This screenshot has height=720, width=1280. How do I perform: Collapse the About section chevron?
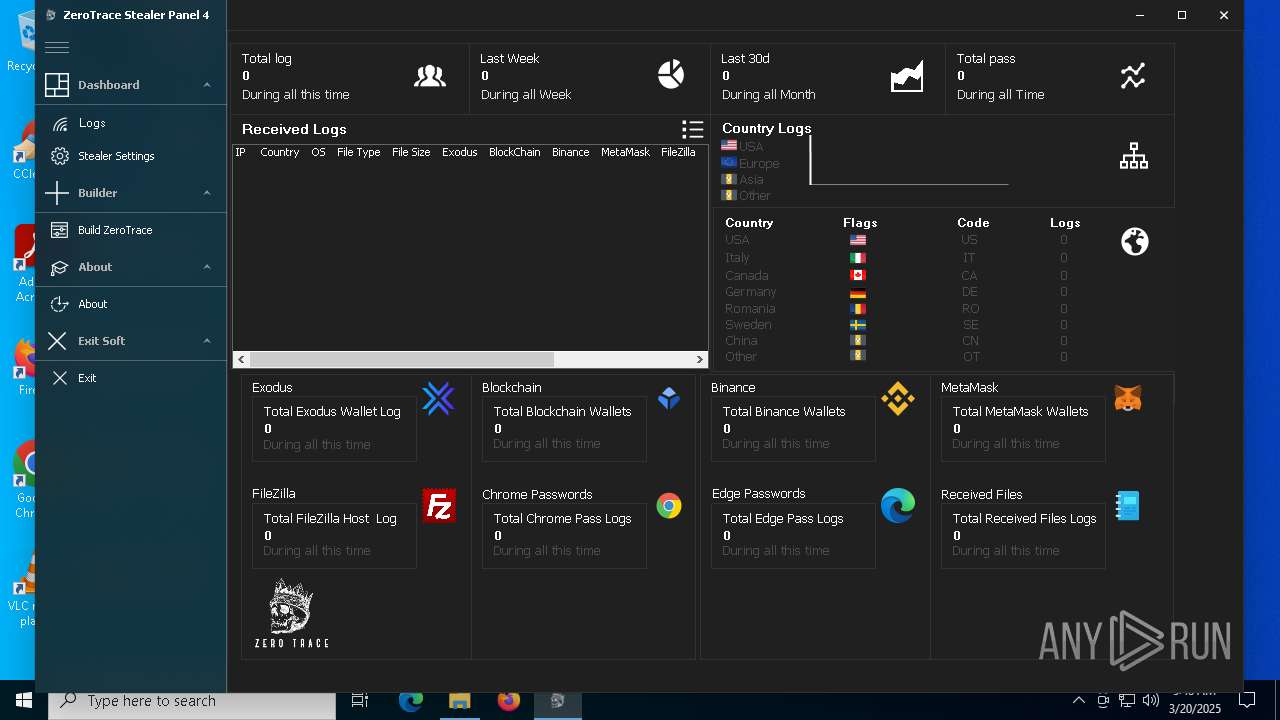(x=207, y=267)
